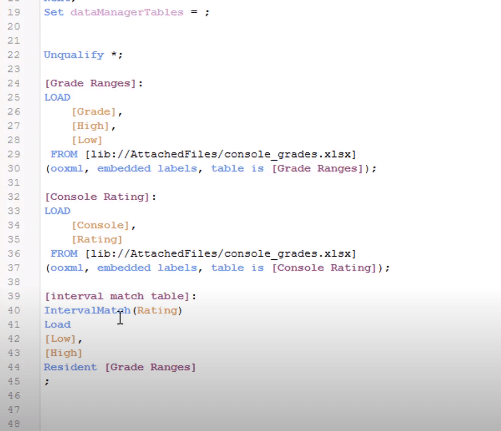Click the FROM keyword on line 29

tap(64, 154)
